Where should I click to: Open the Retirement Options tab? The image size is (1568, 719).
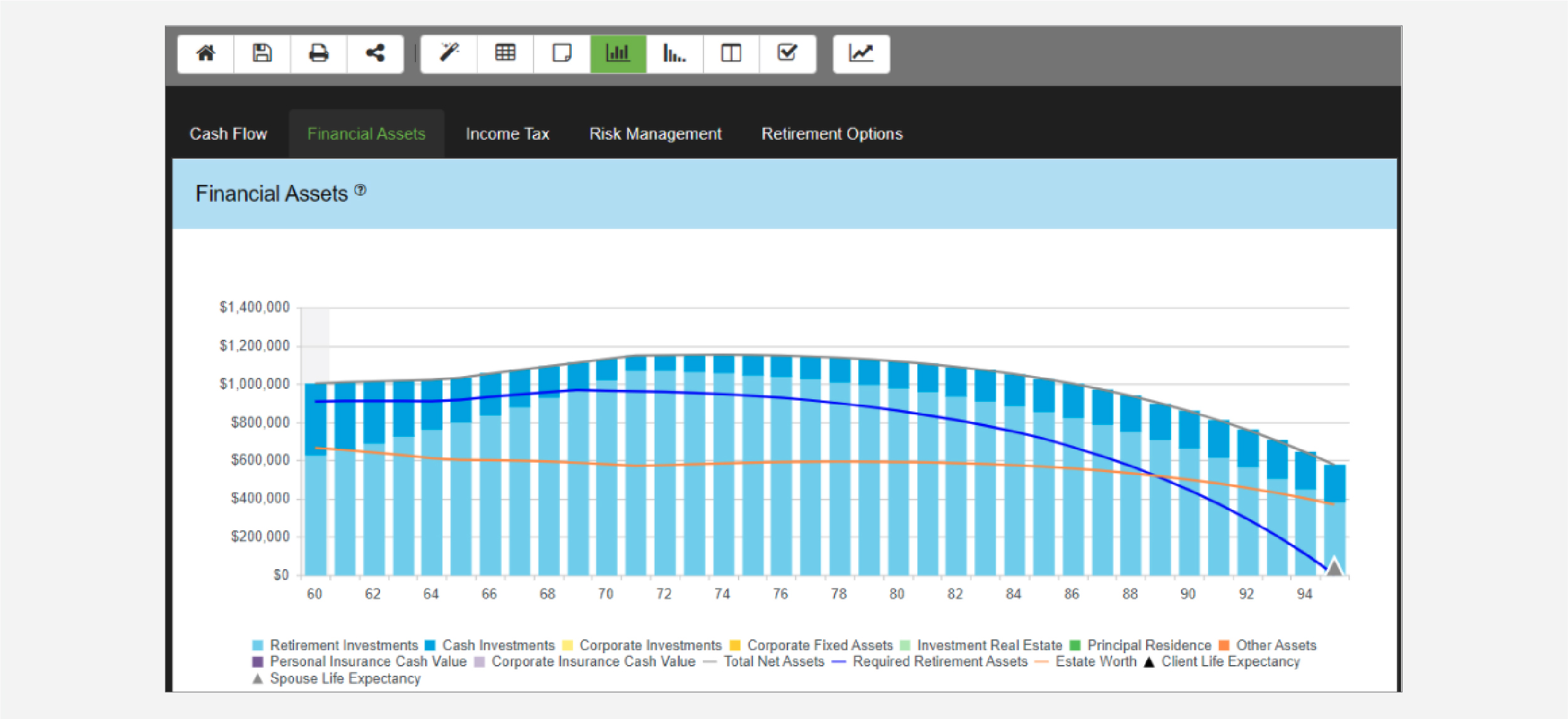coord(831,134)
